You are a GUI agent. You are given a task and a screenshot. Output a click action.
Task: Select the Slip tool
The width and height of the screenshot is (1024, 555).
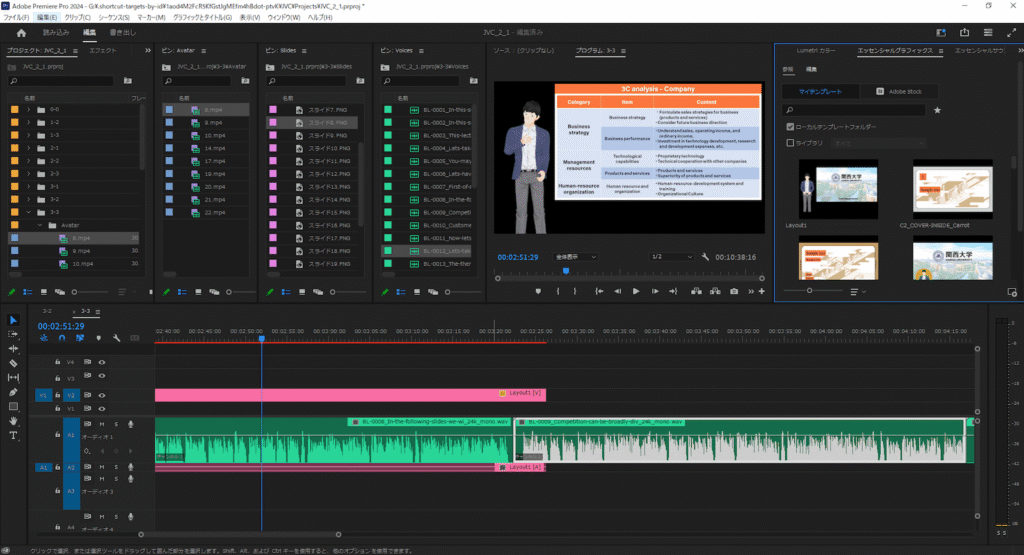click(13, 377)
